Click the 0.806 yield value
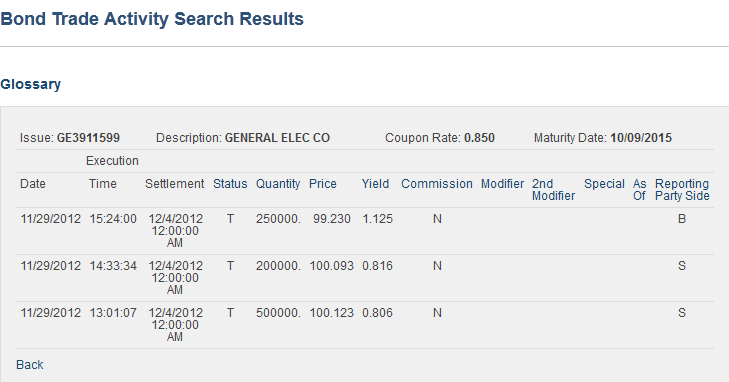The image size is (729, 382). tap(378, 313)
